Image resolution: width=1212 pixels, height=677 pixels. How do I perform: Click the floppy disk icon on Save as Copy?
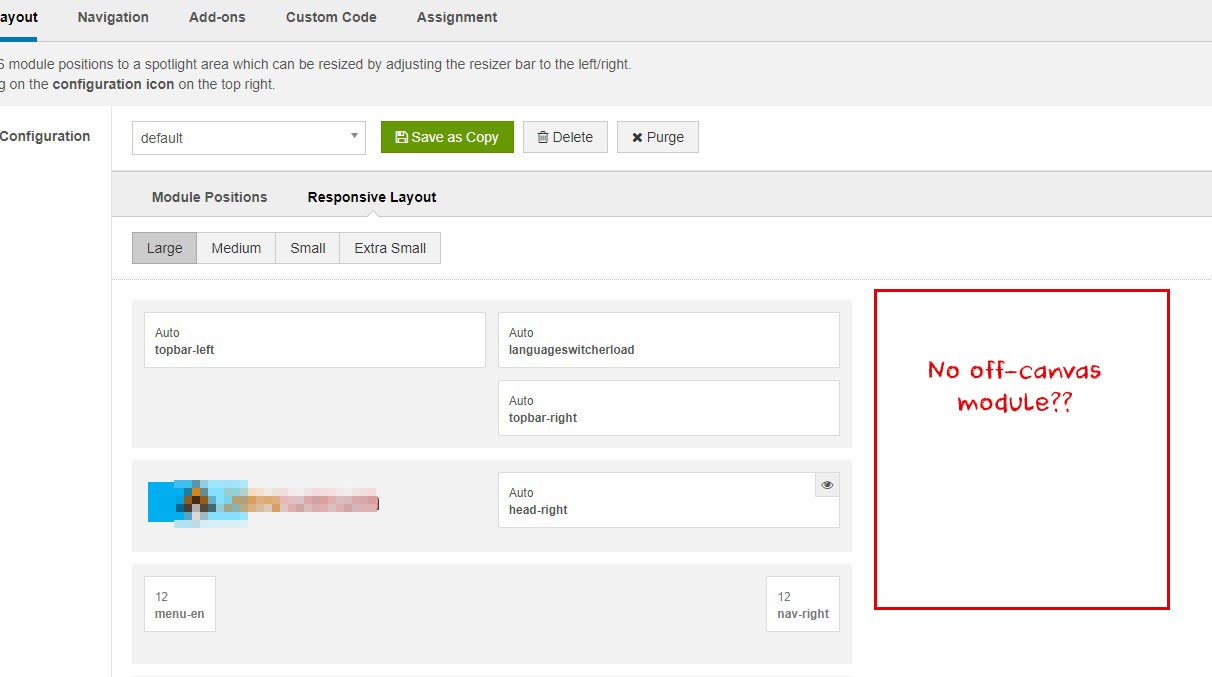point(401,137)
